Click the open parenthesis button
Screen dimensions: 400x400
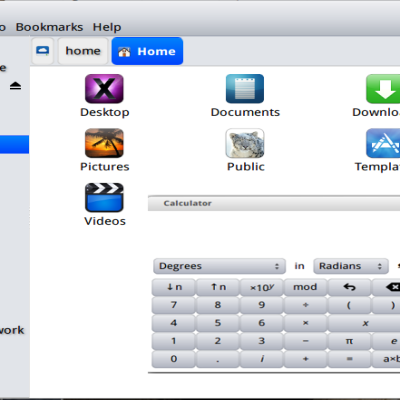tap(349, 305)
